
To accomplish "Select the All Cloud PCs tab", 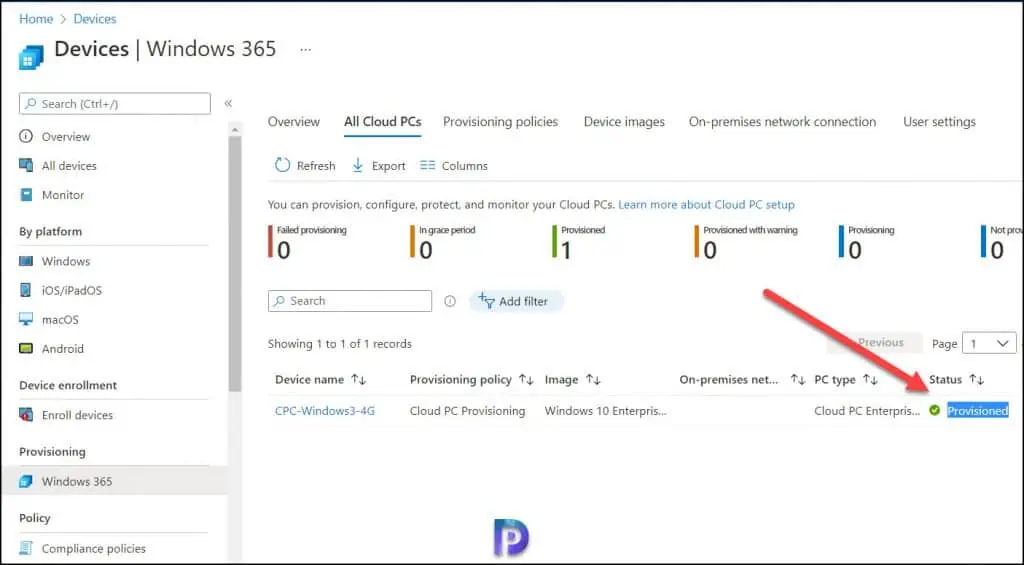I will (x=383, y=121).
